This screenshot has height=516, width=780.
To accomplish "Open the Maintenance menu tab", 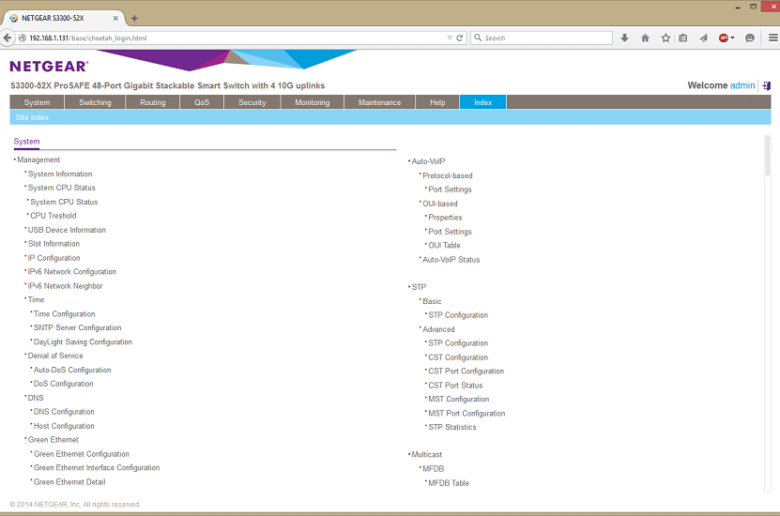I will click(380, 102).
